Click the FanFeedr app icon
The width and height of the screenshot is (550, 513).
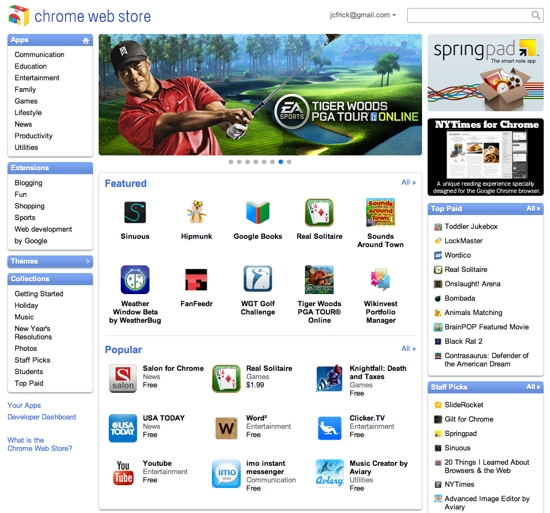pyautogui.click(x=196, y=279)
